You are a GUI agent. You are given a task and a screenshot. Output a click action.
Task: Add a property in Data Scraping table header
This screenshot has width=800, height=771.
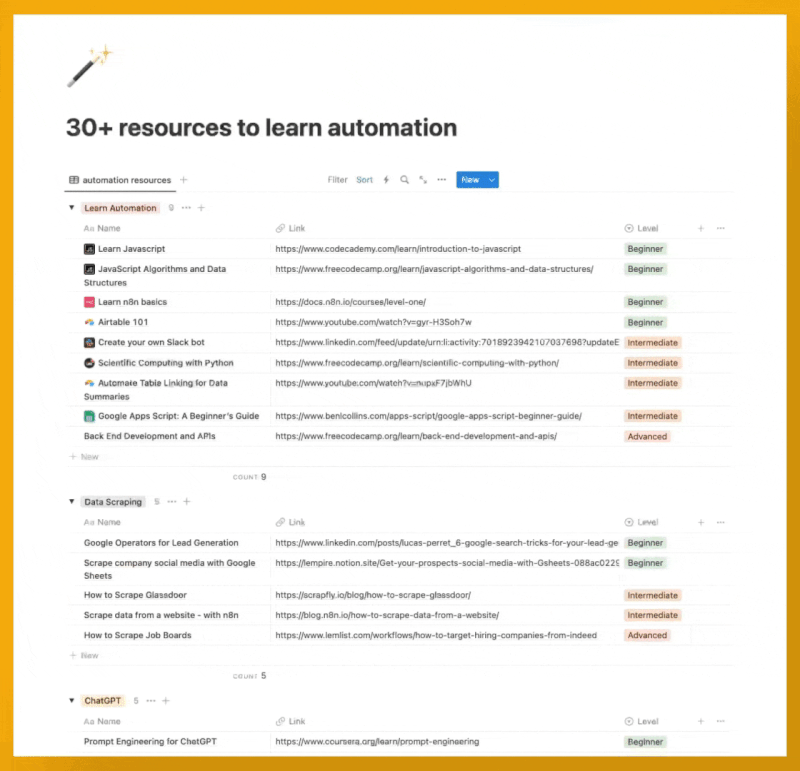point(701,522)
